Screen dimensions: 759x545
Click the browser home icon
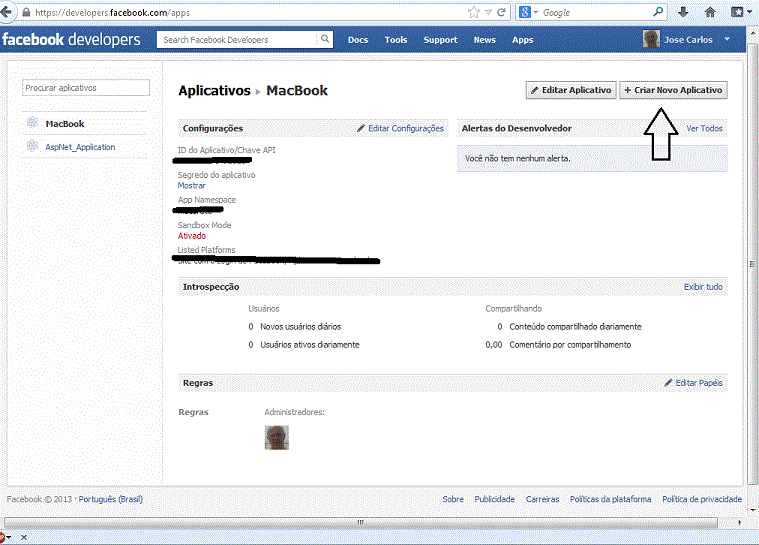coord(710,12)
